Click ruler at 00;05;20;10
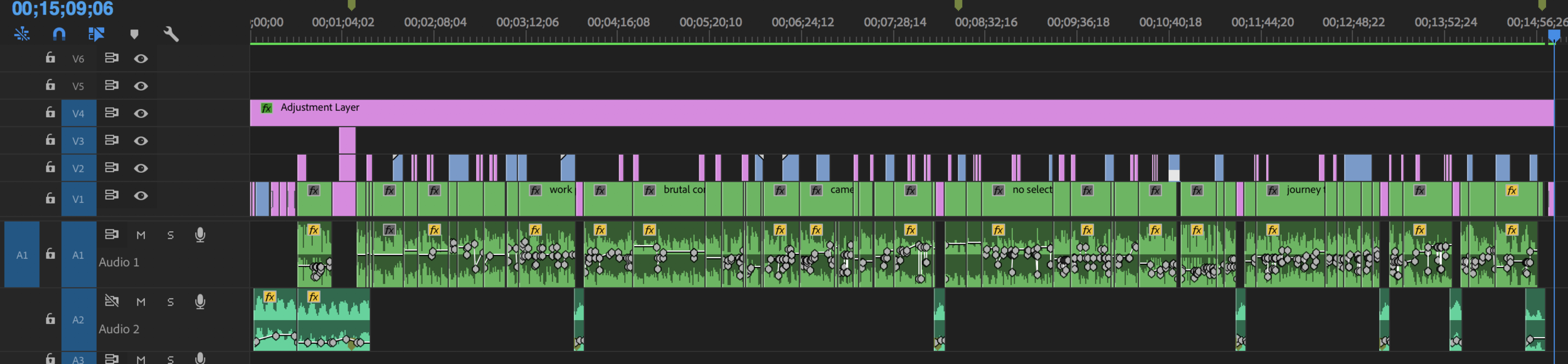This screenshot has width=1568, height=364. (711, 23)
